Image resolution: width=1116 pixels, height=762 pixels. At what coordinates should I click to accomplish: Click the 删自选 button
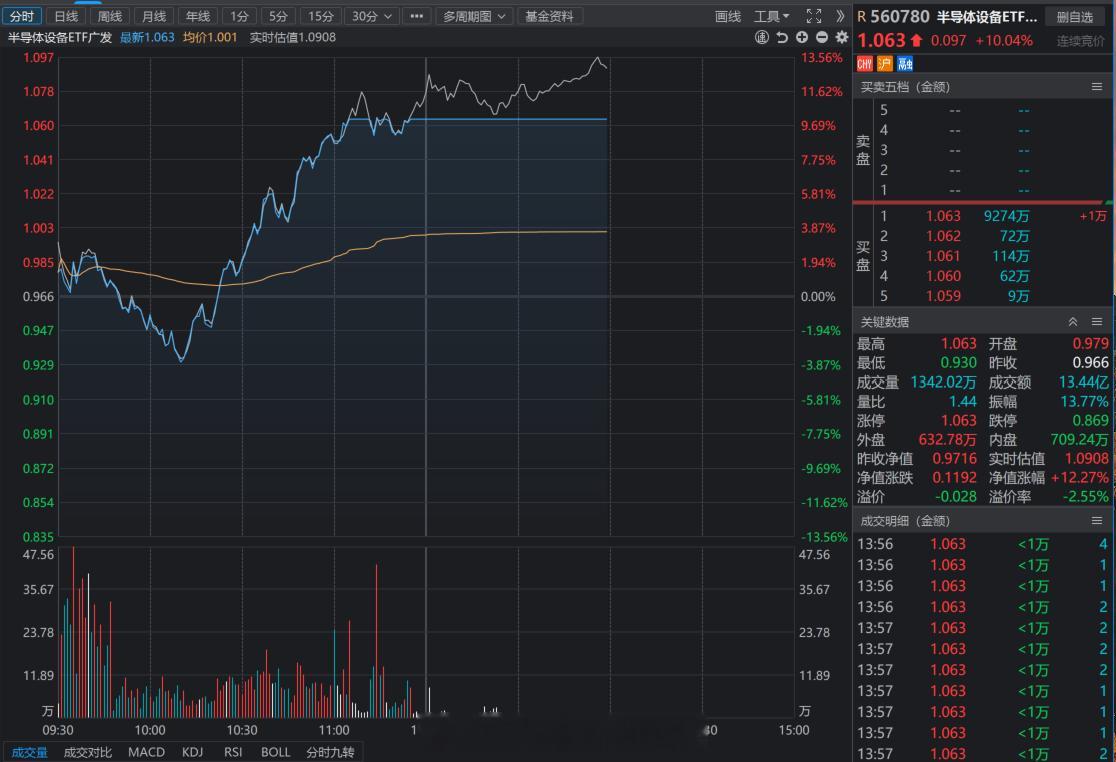point(1075,16)
